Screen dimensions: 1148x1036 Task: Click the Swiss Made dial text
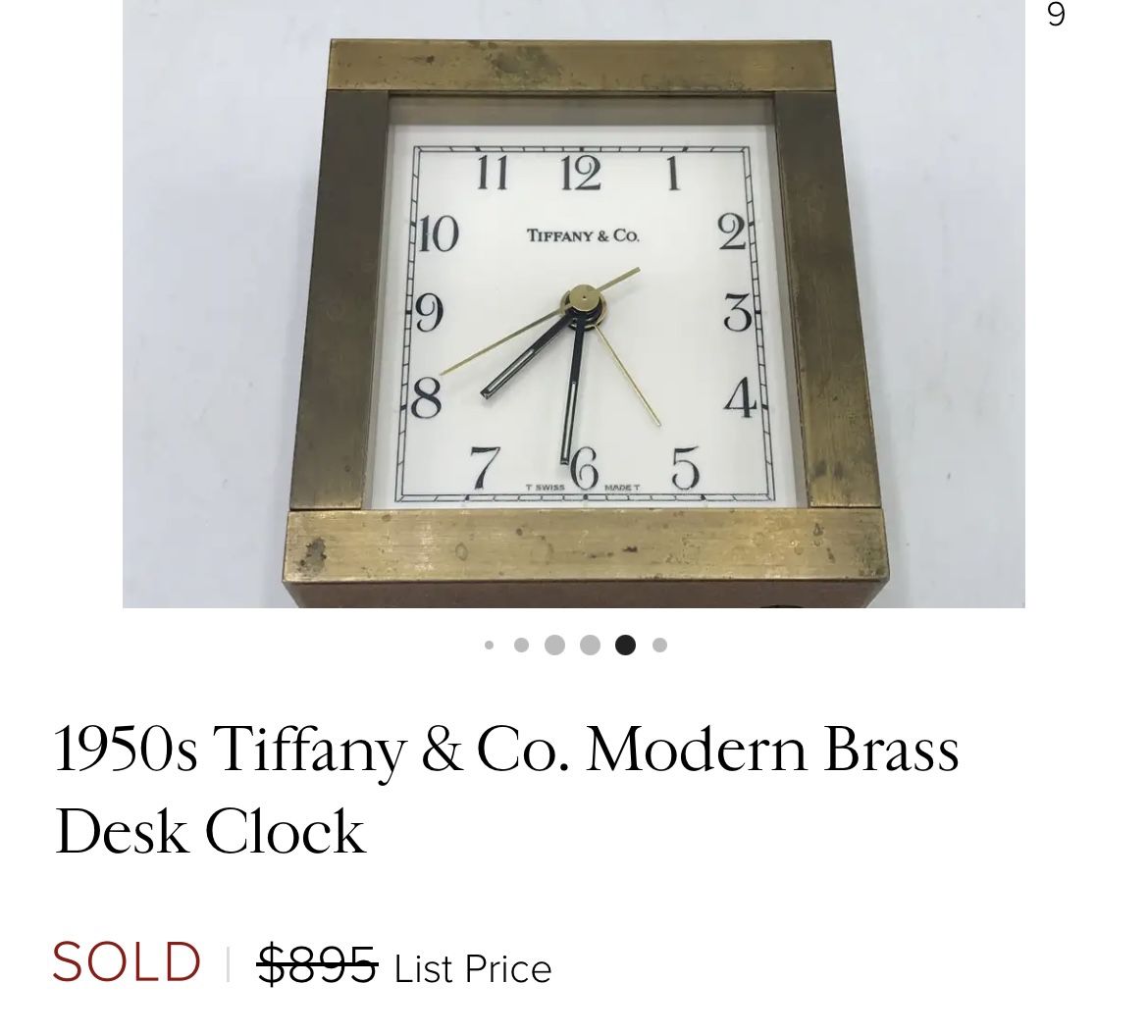point(583,488)
